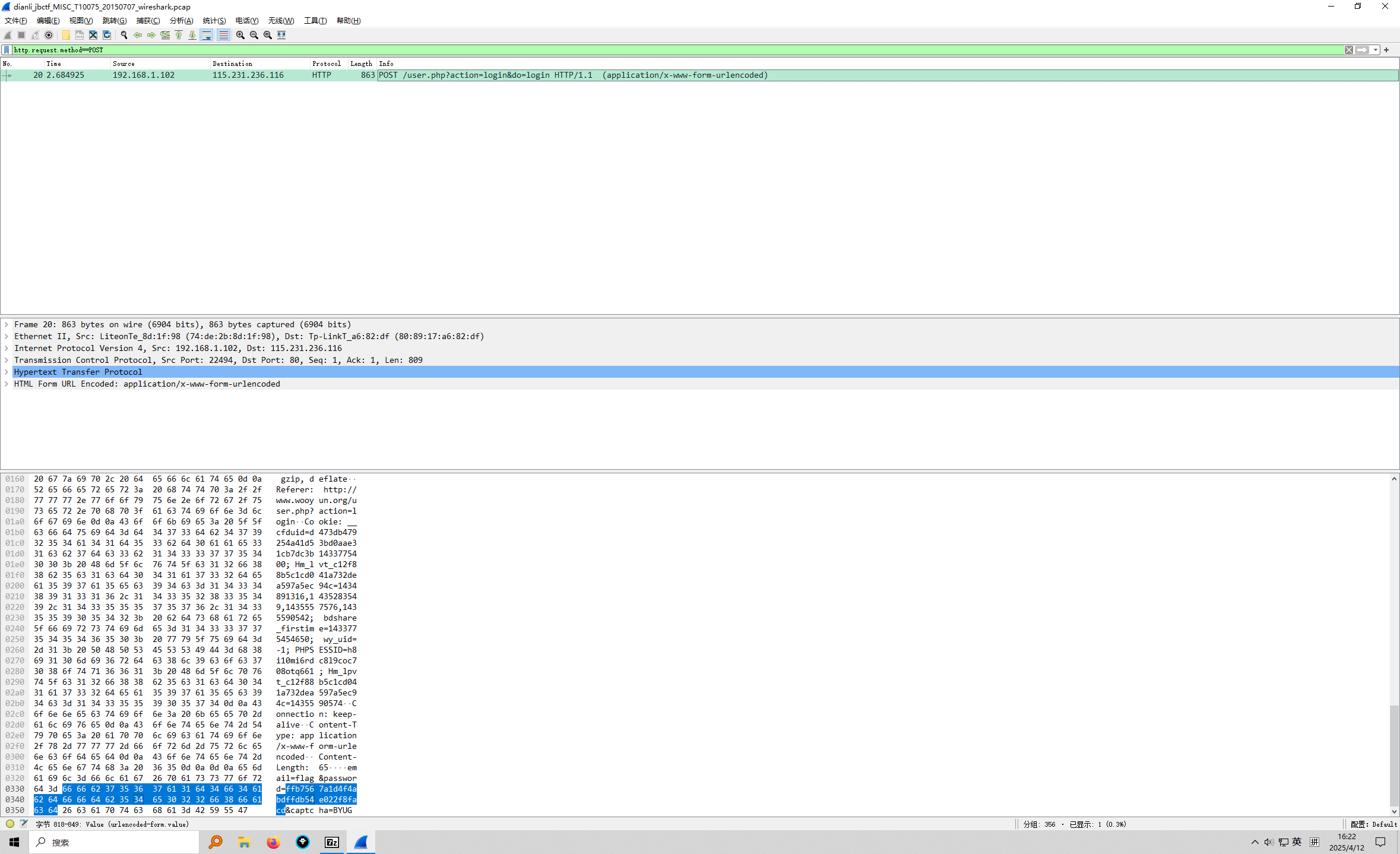Image resolution: width=1400 pixels, height=854 pixels.
Task: Clear the display filter with the X button
Action: [x=1348, y=50]
